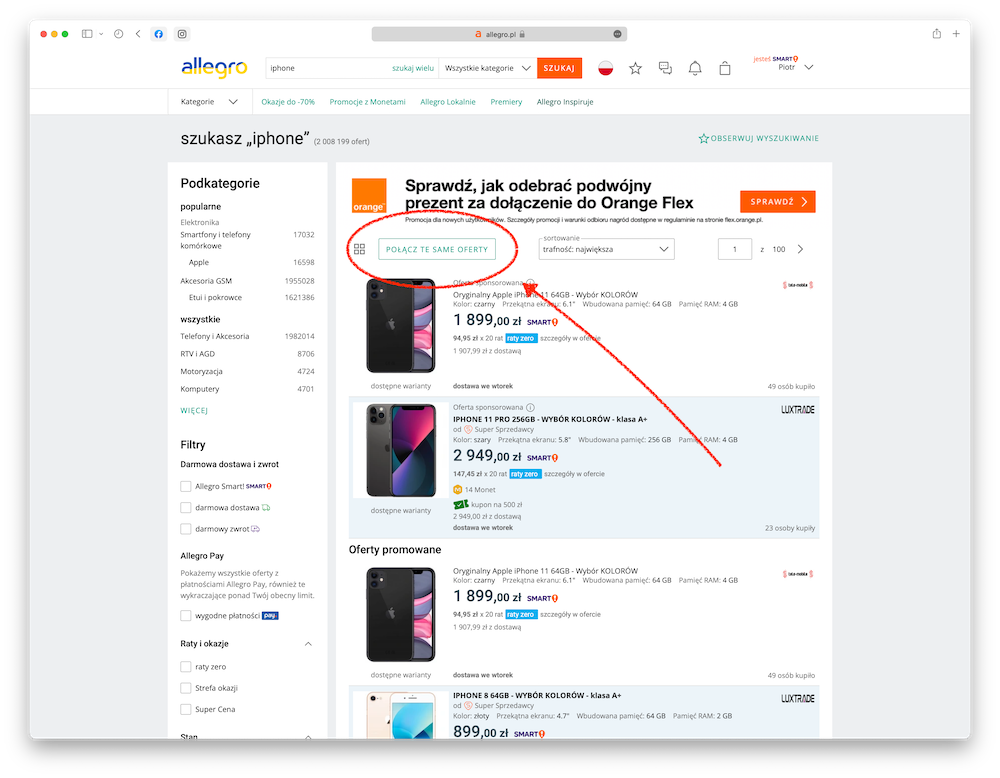Open the iPhone 11 Pro 256GB thumbnail
This screenshot has height=778, width=1000.
click(x=401, y=450)
